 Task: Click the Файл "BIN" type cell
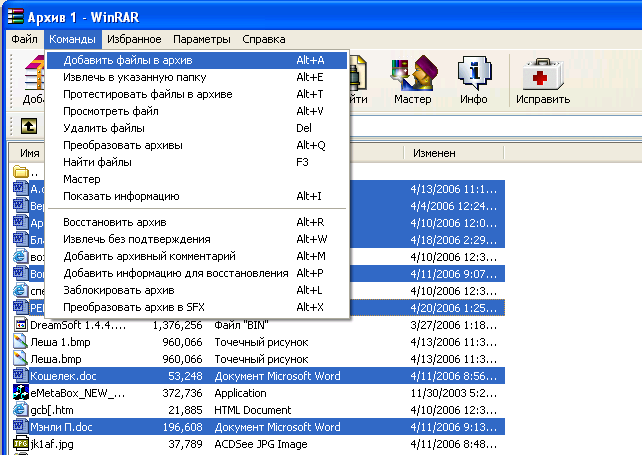click(x=241, y=325)
